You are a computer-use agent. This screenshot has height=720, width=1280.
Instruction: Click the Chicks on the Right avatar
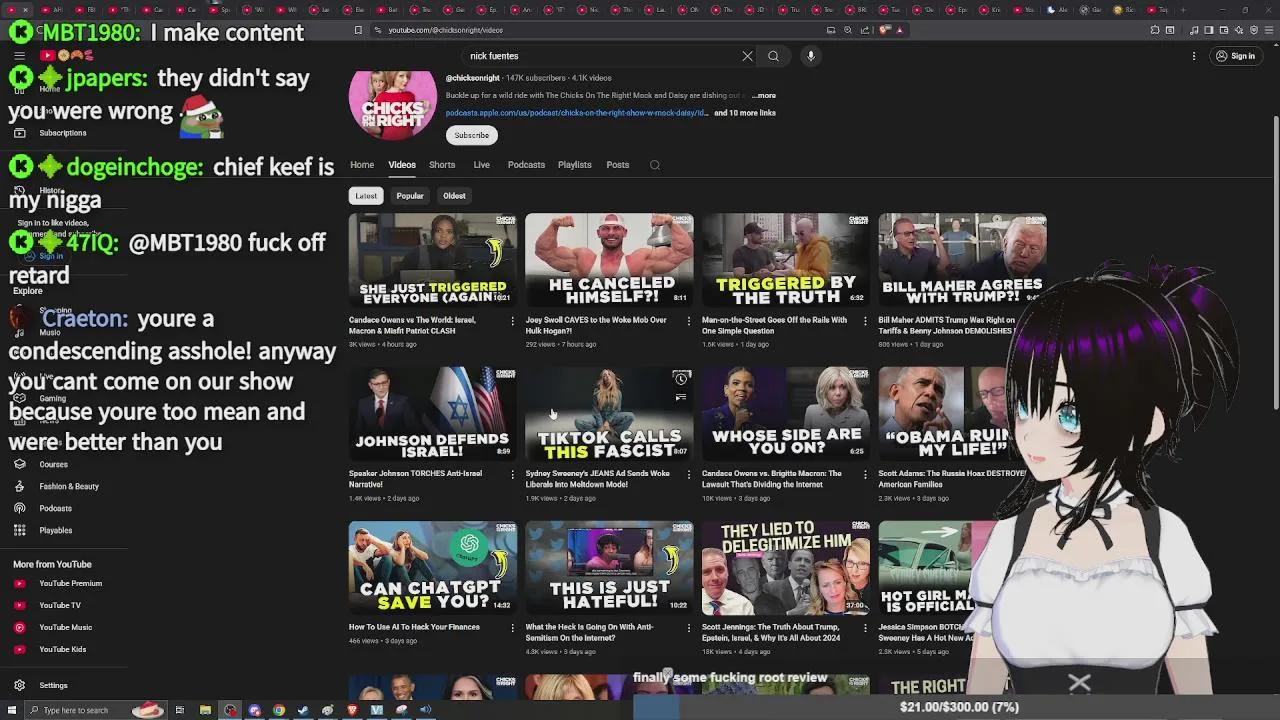(x=393, y=103)
